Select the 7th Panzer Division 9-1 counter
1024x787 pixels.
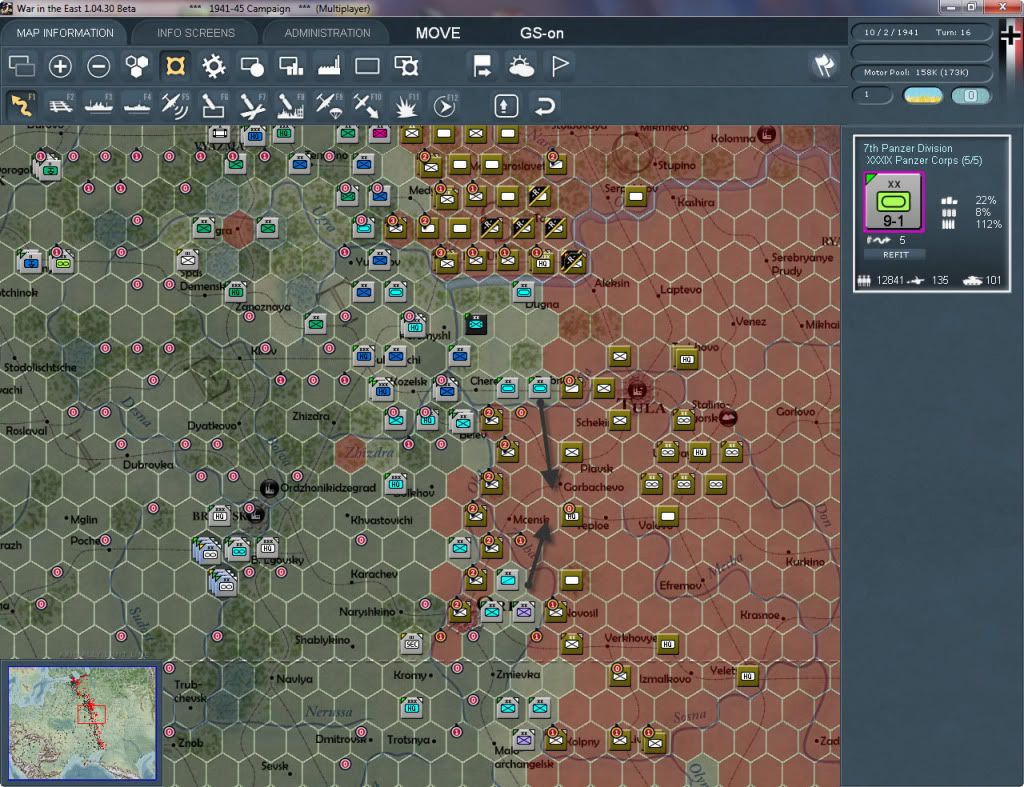[893, 202]
